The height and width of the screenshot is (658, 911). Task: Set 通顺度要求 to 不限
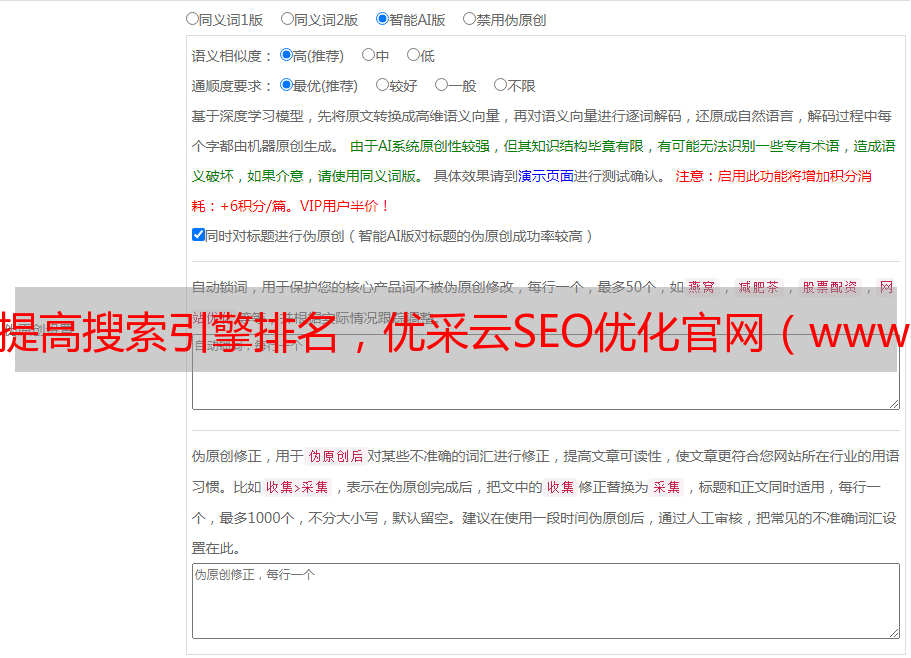pos(500,85)
